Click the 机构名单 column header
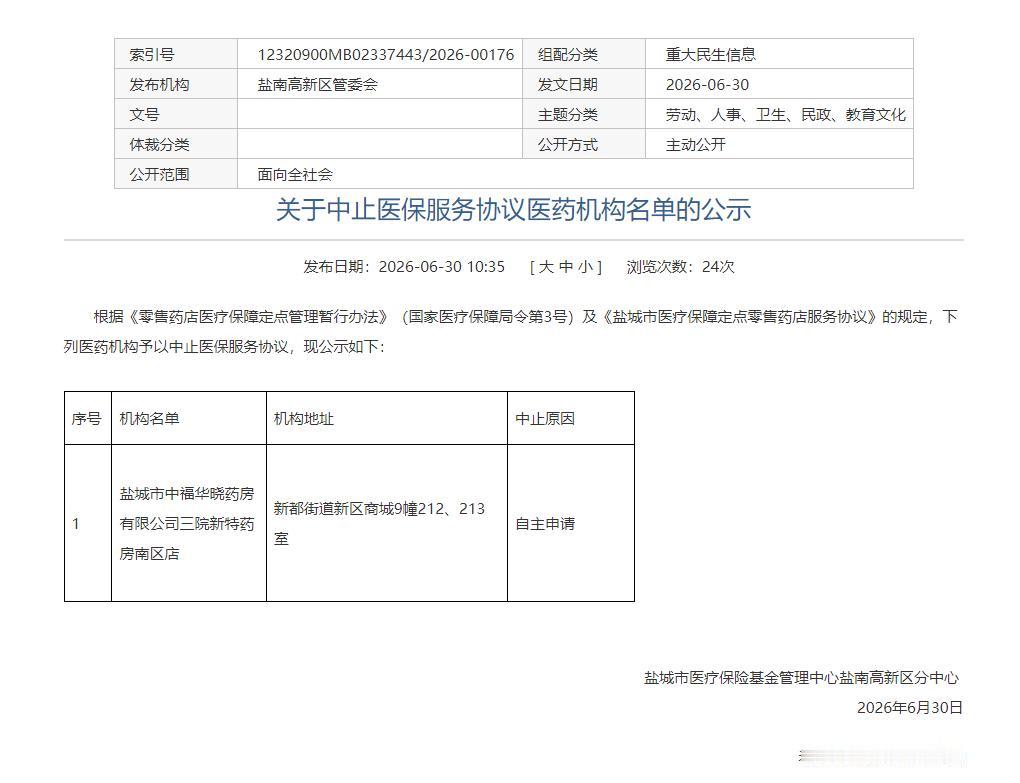Screen dimensions: 1020x783 (x=189, y=418)
